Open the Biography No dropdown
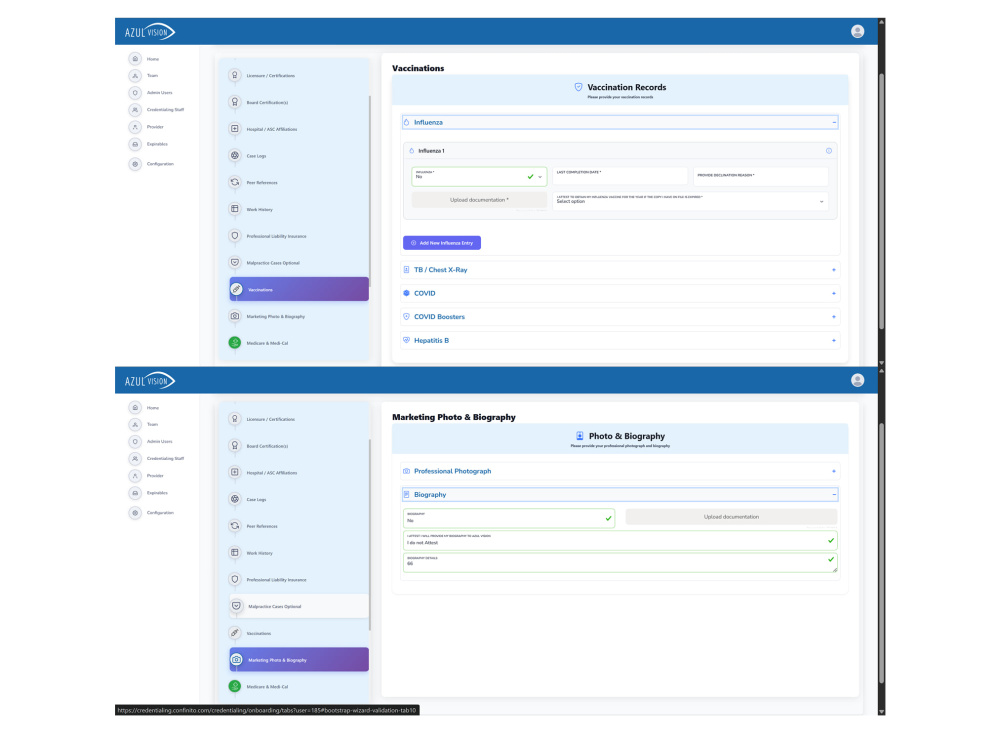The image size is (1000, 750). click(509, 518)
